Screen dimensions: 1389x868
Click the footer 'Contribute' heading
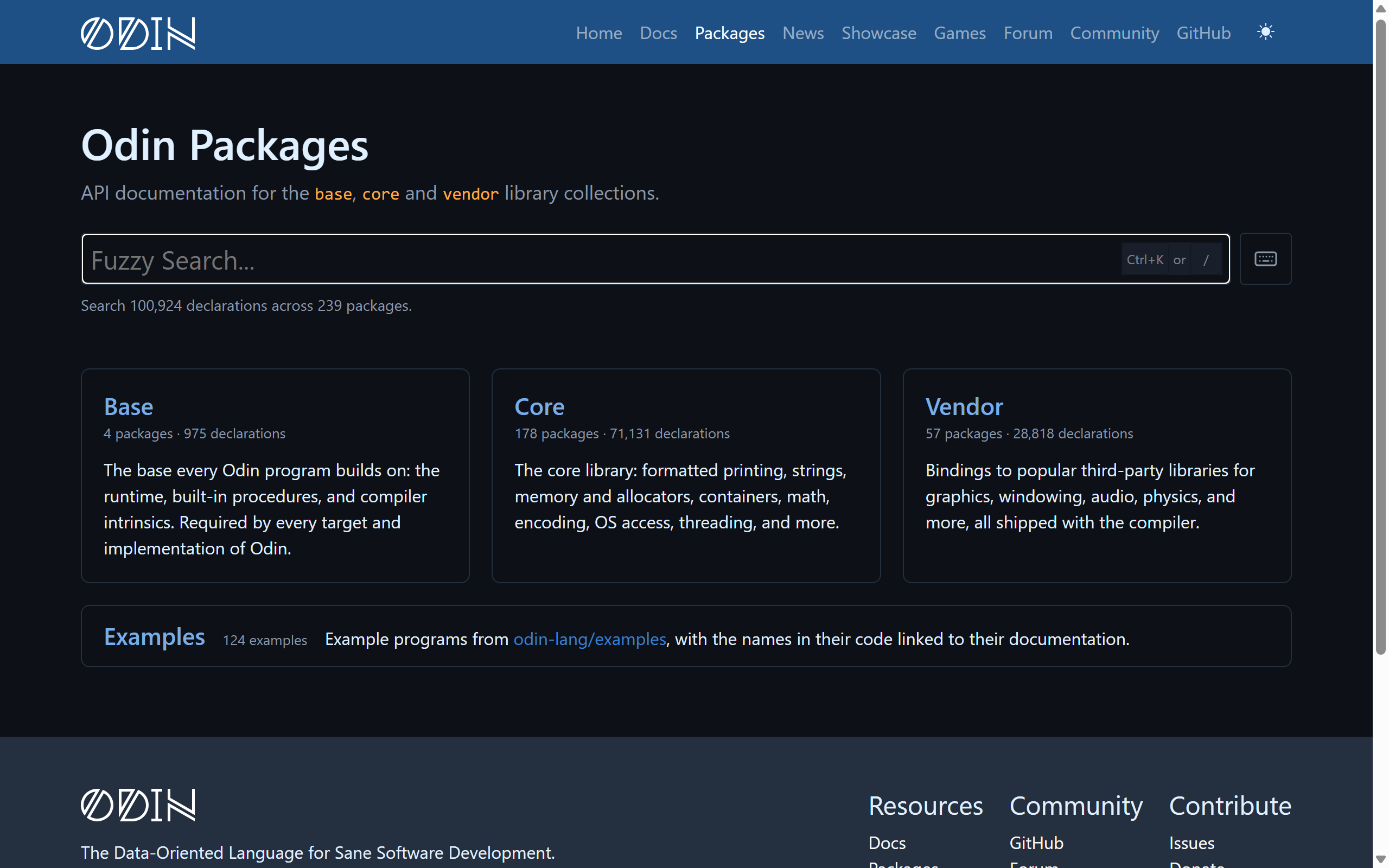click(x=1230, y=806)
